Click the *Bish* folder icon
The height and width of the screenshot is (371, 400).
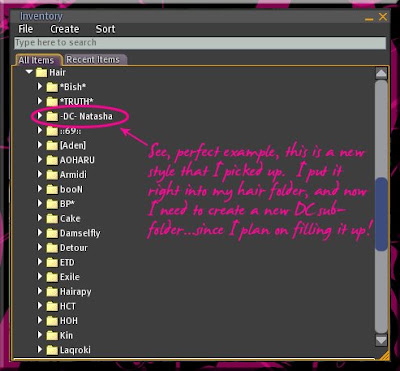point(52,87)
